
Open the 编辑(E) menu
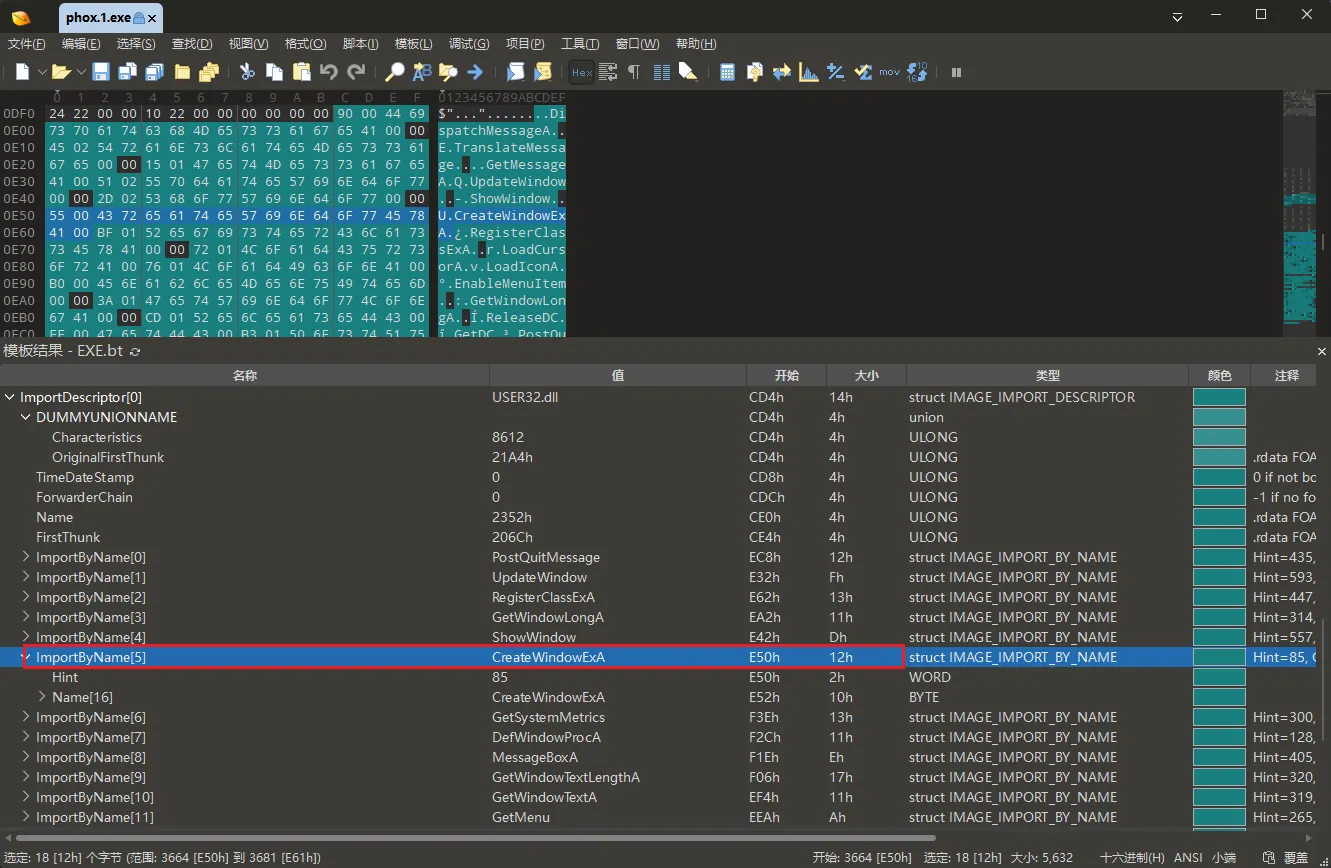[81, 44]
